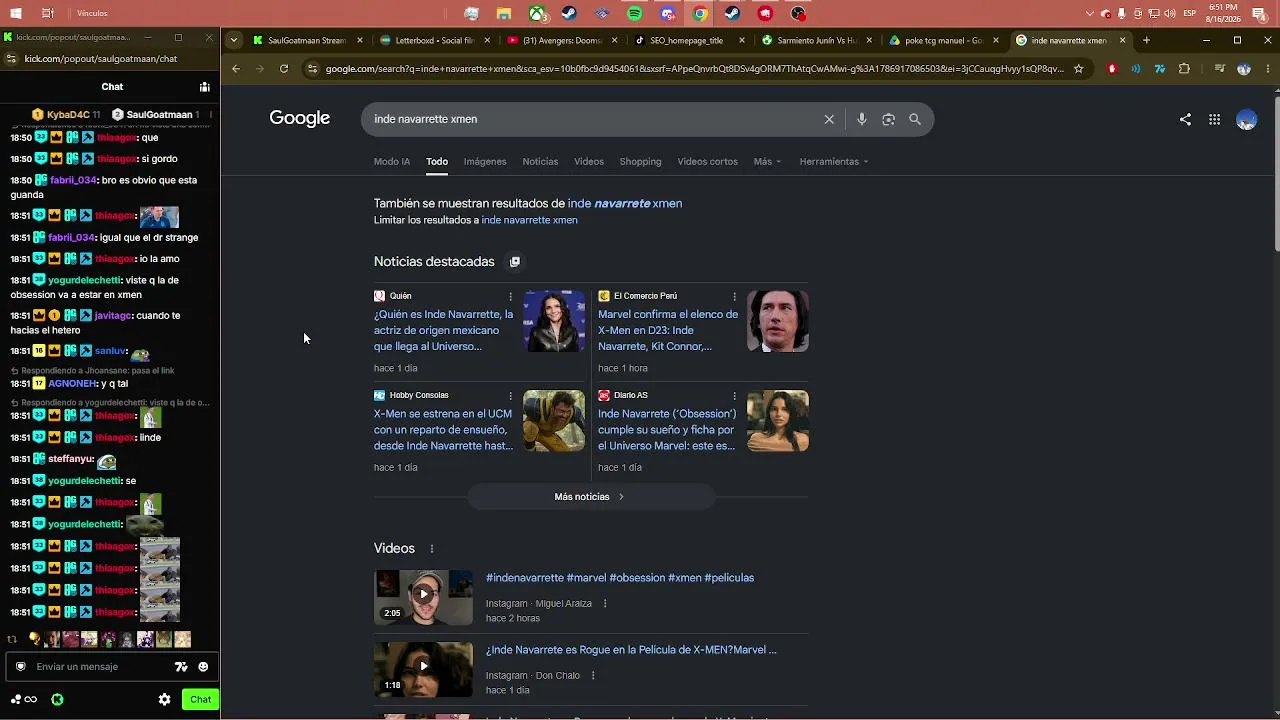This screenshot has width=1280, height=720.
Task: Open the Más noticias button
Action: [x=590, y=497]
